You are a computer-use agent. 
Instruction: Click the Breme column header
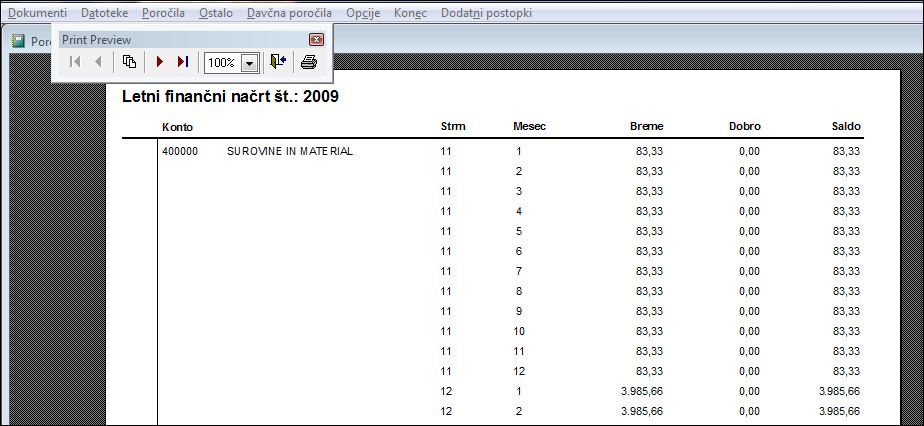pos(646,126)
